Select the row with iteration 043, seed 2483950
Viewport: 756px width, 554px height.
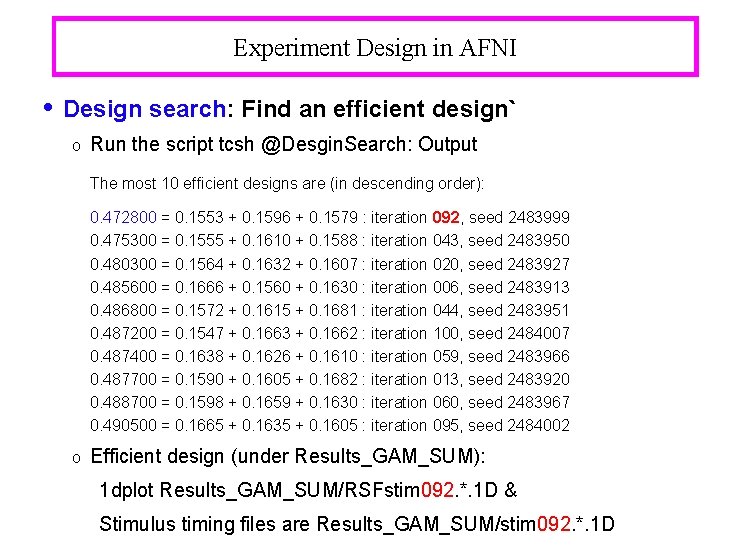coord(330,240)
